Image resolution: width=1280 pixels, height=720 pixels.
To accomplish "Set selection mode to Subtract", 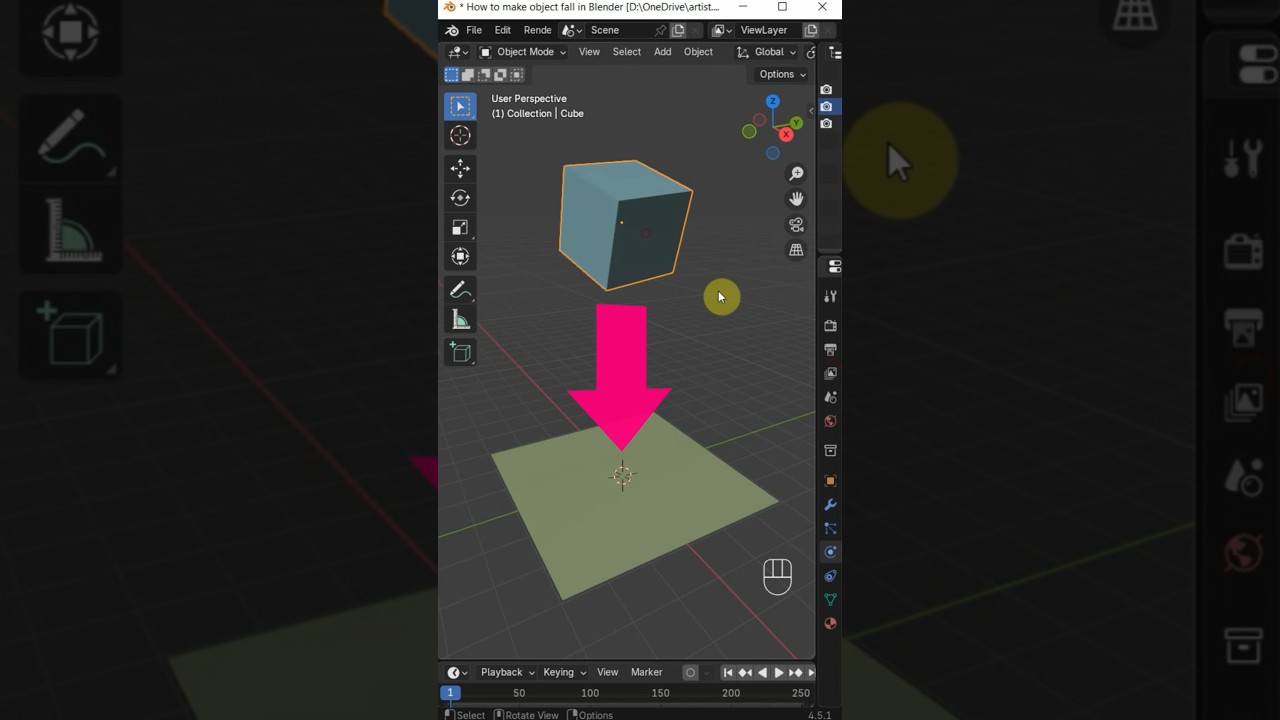I will (x=485, y=75).
